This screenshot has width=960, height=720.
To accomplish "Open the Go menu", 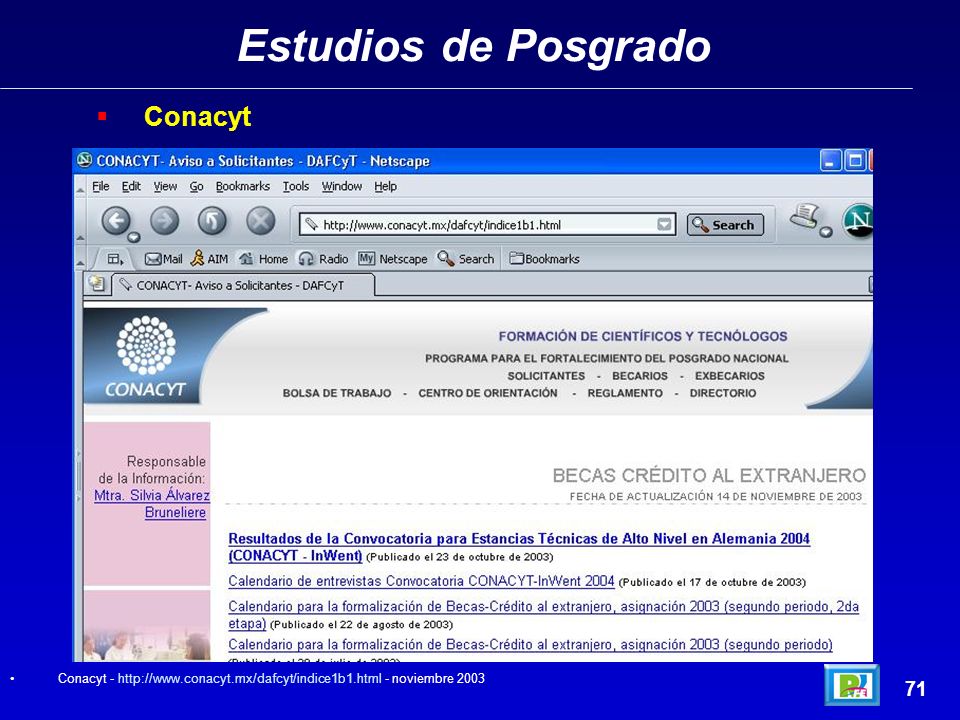I will tap(196, 186).
